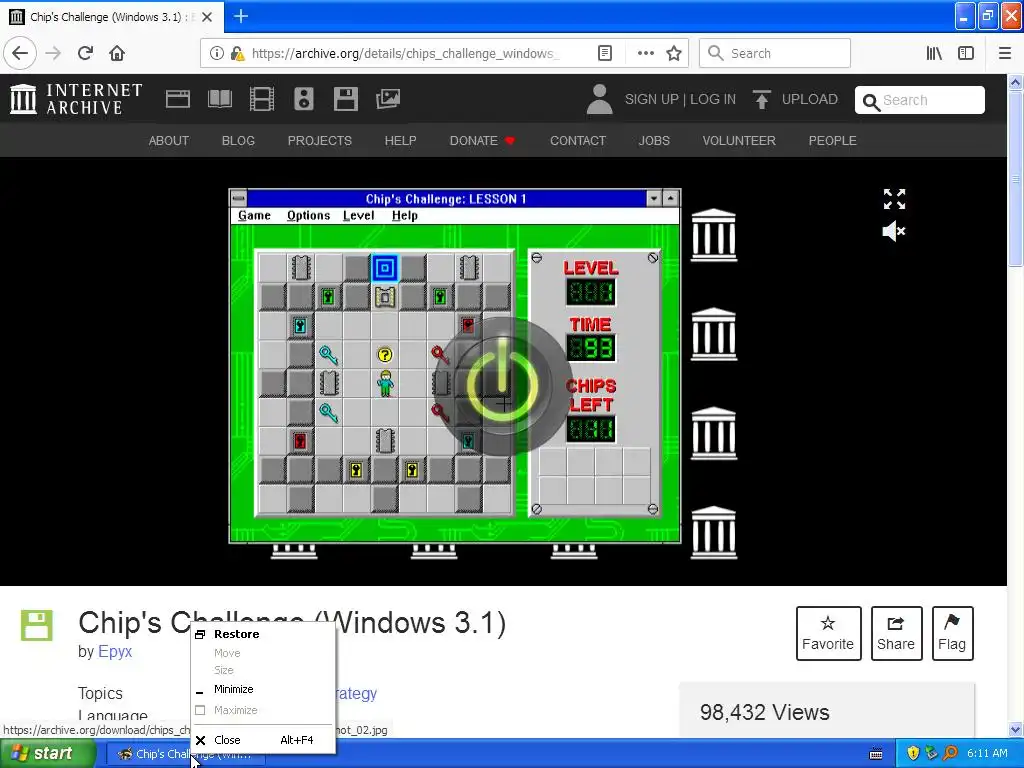
Task: Click the taskbar clock 6:11 AM
Action: (987, 754)
